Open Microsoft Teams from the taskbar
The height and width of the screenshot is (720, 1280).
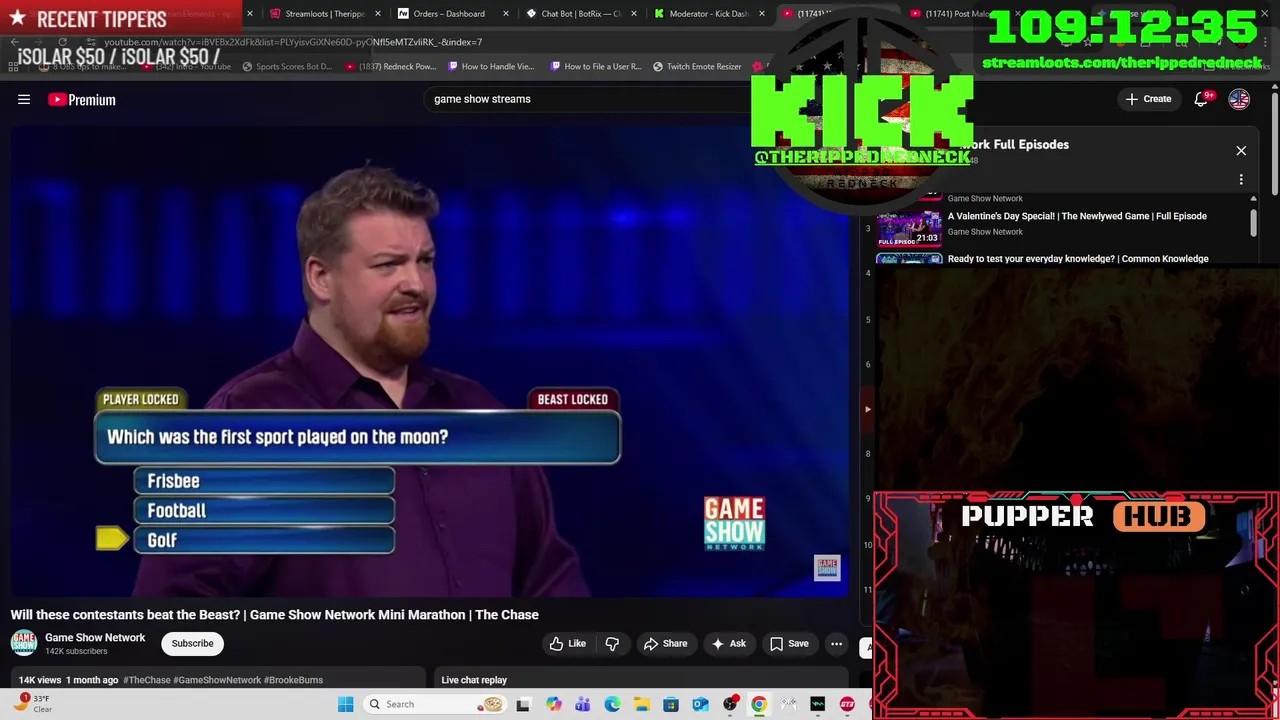pyautogui.click(x=582, y=704)
